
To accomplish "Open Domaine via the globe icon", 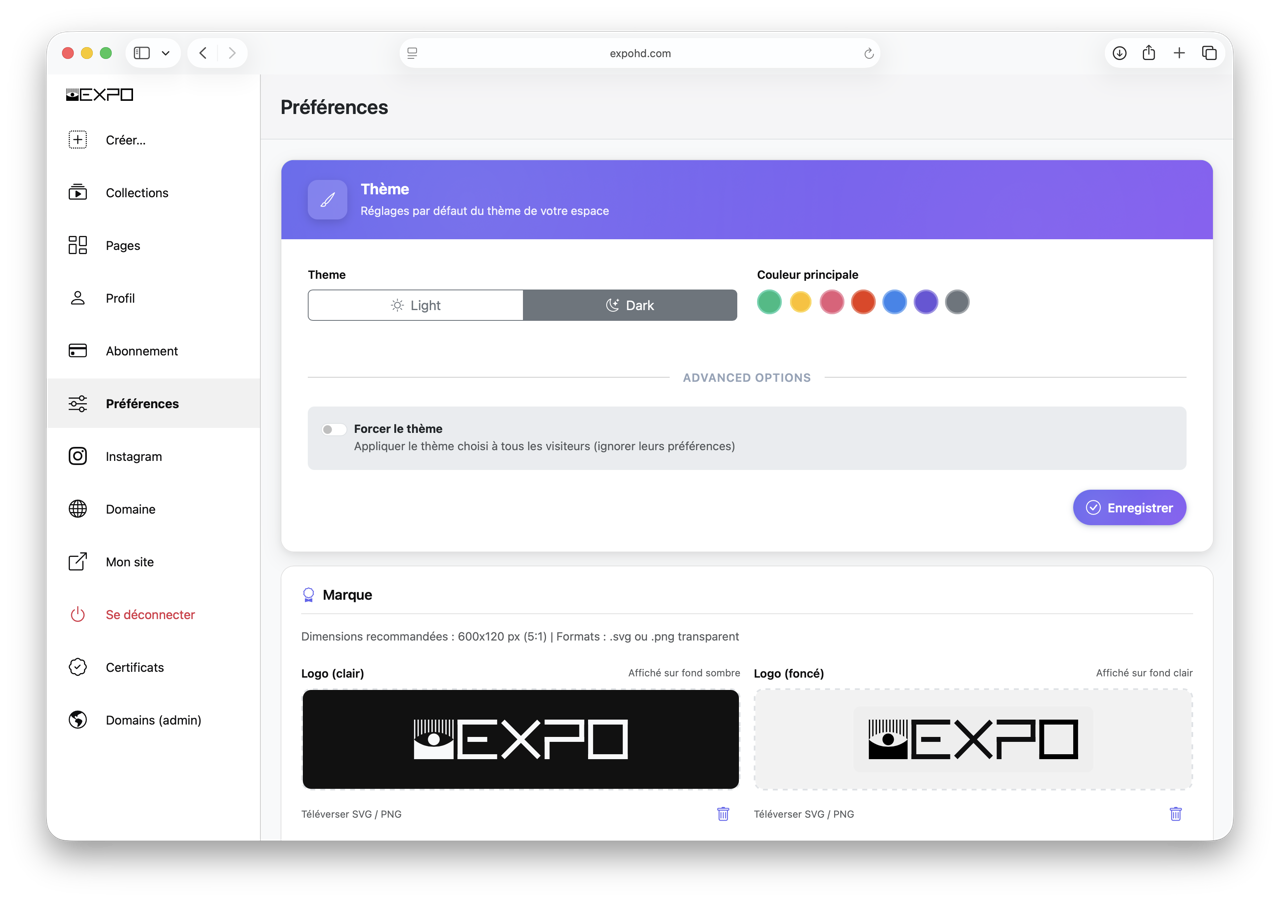I will [x=78, y=509].
